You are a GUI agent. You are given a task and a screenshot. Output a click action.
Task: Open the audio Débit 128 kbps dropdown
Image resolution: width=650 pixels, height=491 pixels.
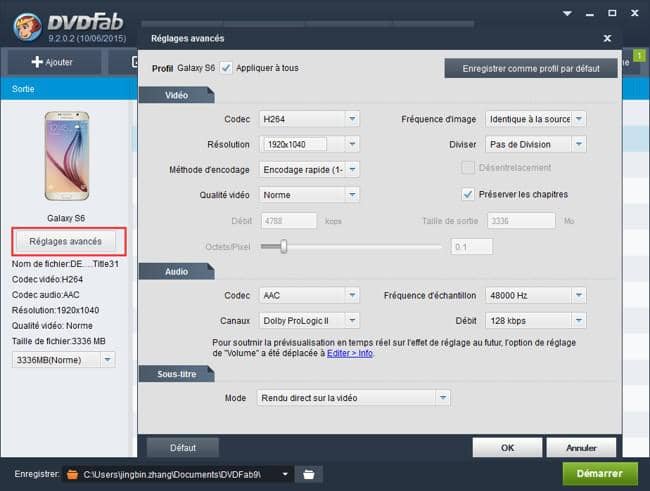click(536, 321)
